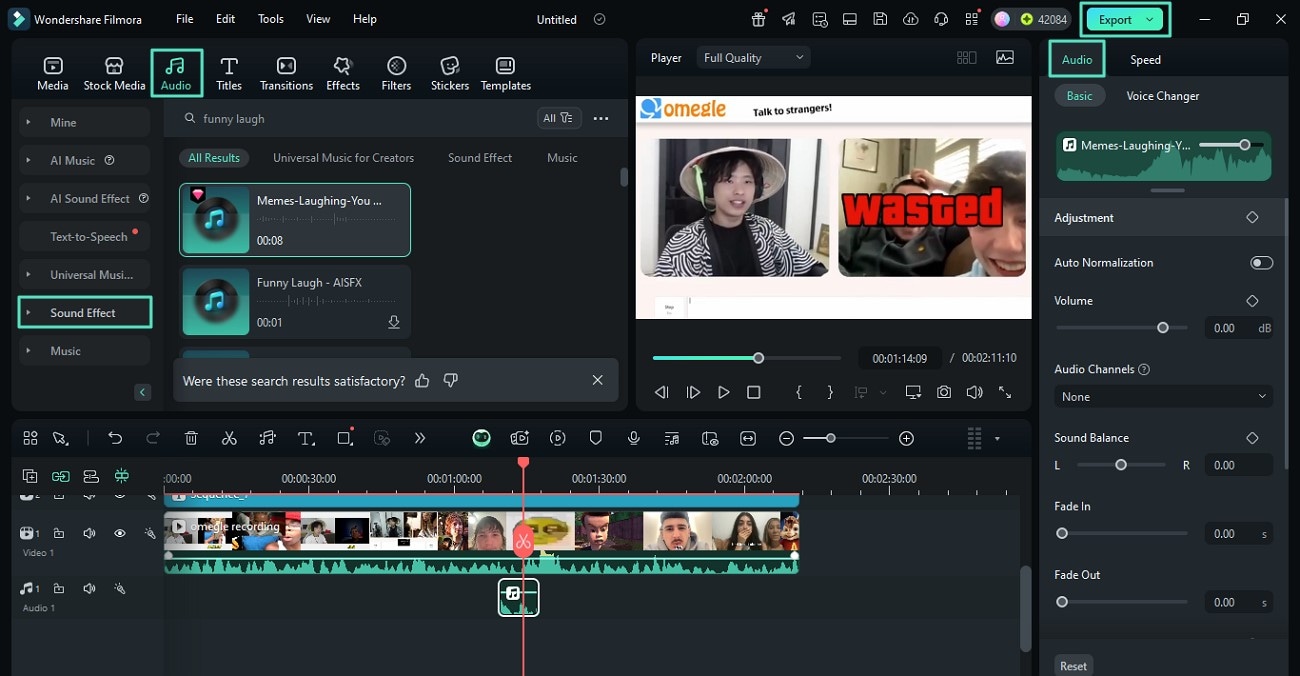Zoom out timeline with minus icon
Viewport: 1300px width, 676px height.
point(786,438)
